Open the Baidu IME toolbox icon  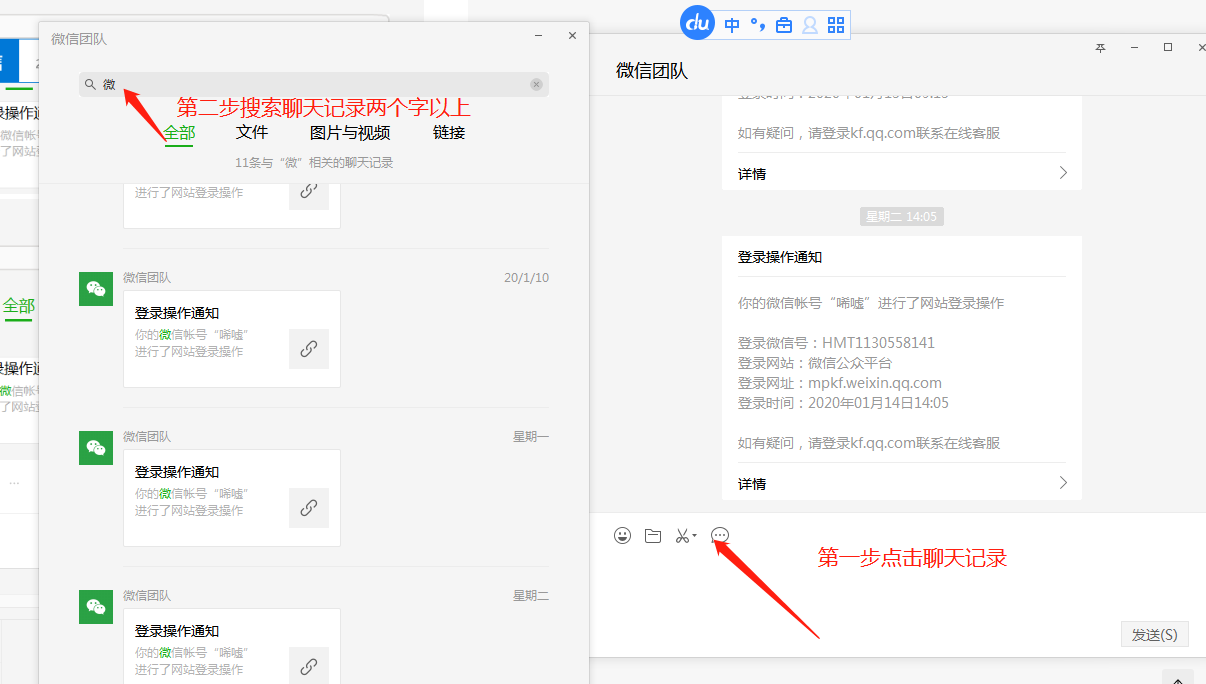click(784, 25)
